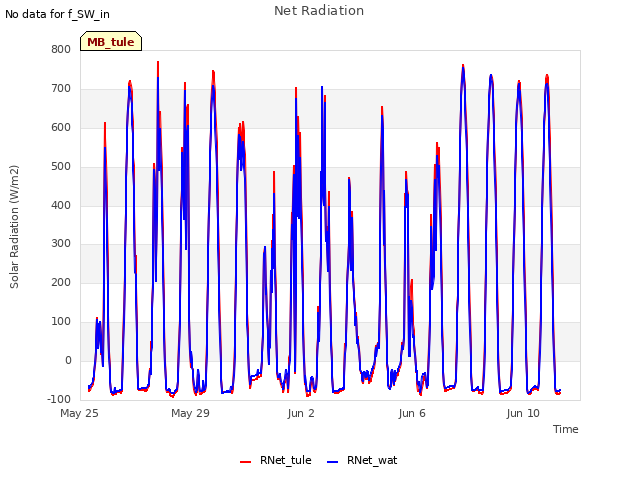This screenshot has width=640, height=480.
Task: Click the 700 y-axis tick label
Action: (61, 88)
